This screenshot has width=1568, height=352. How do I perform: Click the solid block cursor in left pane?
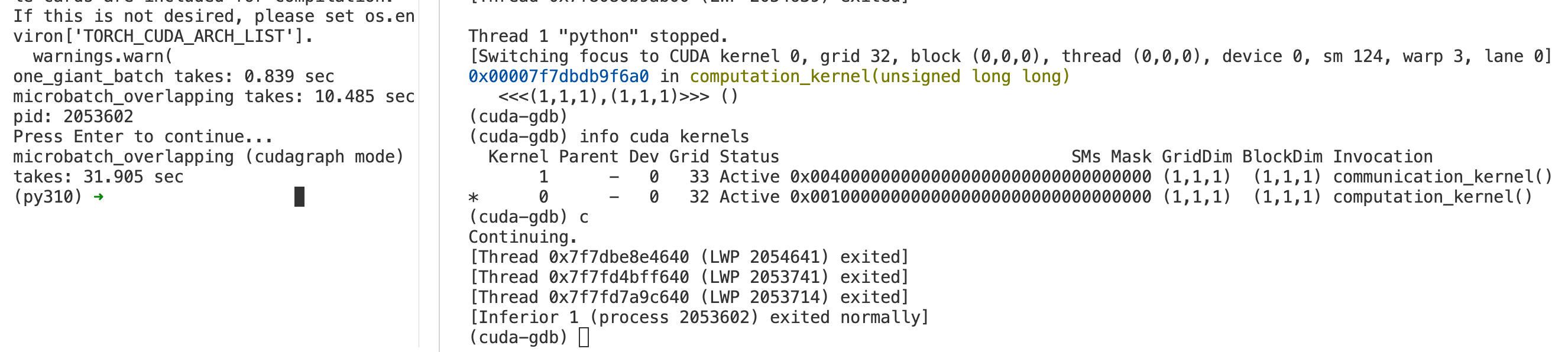pyautogui.click(x=299, y=197)
